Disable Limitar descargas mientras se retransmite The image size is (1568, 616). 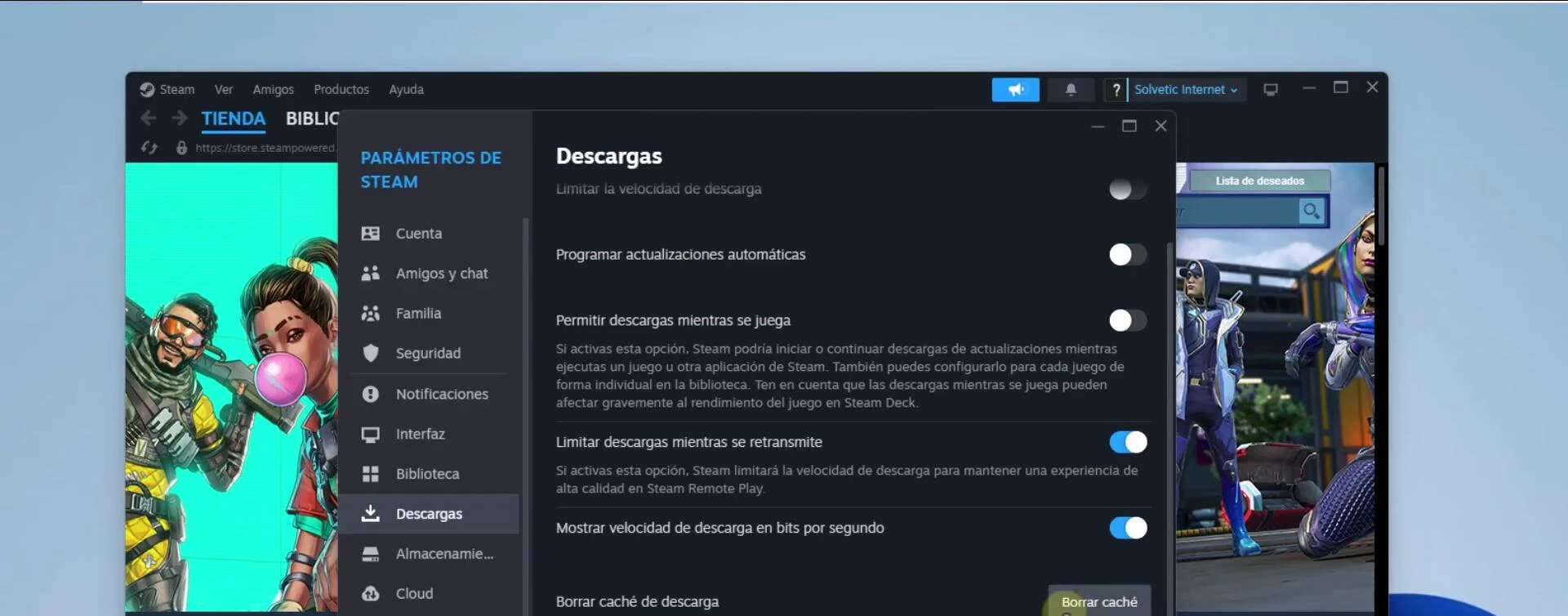pos(1128,442)
